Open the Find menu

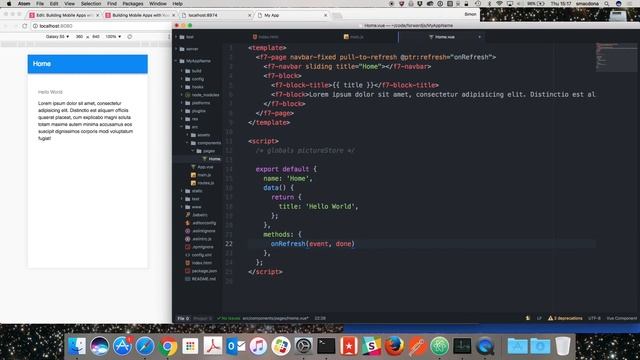click(x=112, y=4)
